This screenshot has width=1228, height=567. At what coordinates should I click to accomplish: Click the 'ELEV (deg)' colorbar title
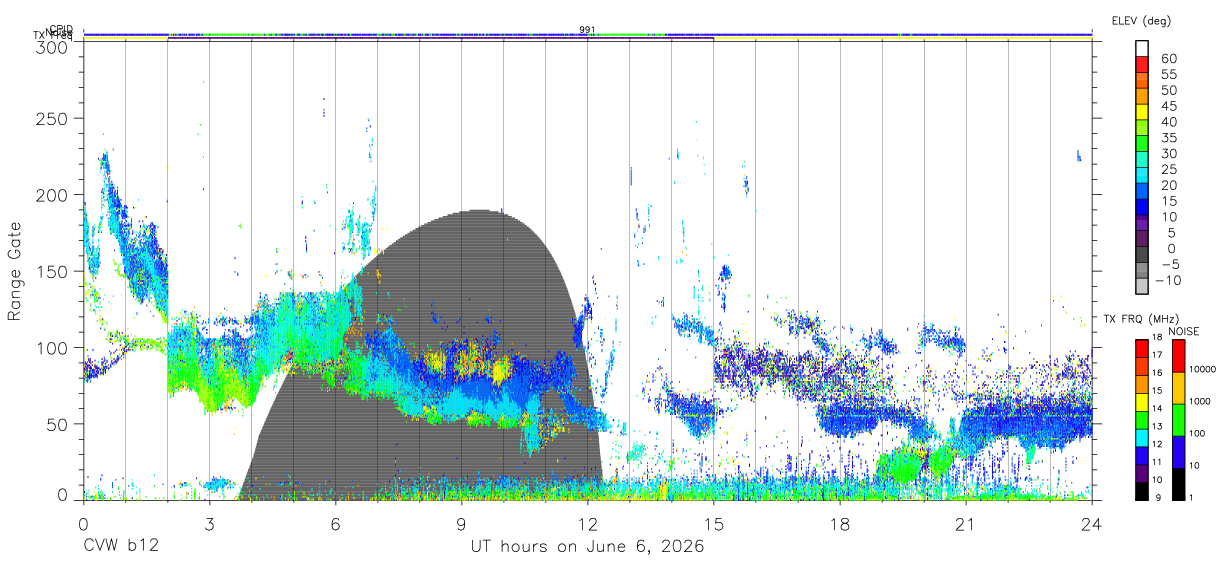pos(1141,20)
